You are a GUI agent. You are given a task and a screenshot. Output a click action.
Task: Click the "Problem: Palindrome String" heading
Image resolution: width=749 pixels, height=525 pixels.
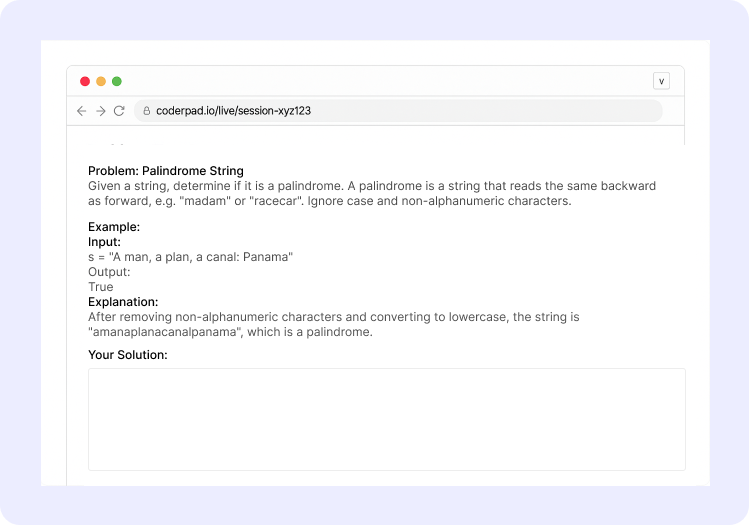pyautogui.click(x=166, y=171)
